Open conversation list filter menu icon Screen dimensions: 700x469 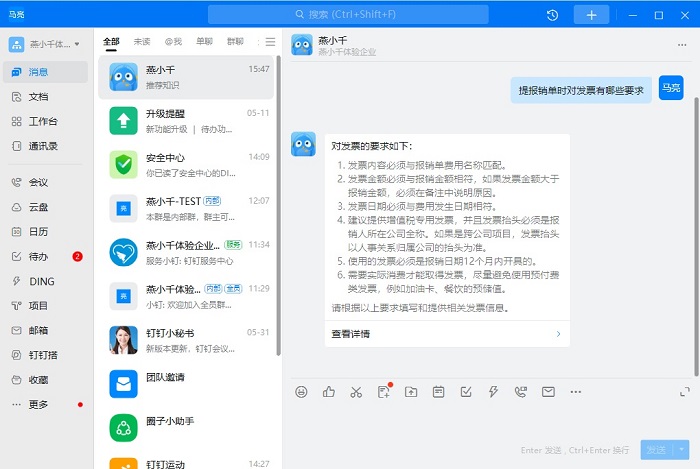(x=271, y=42)
